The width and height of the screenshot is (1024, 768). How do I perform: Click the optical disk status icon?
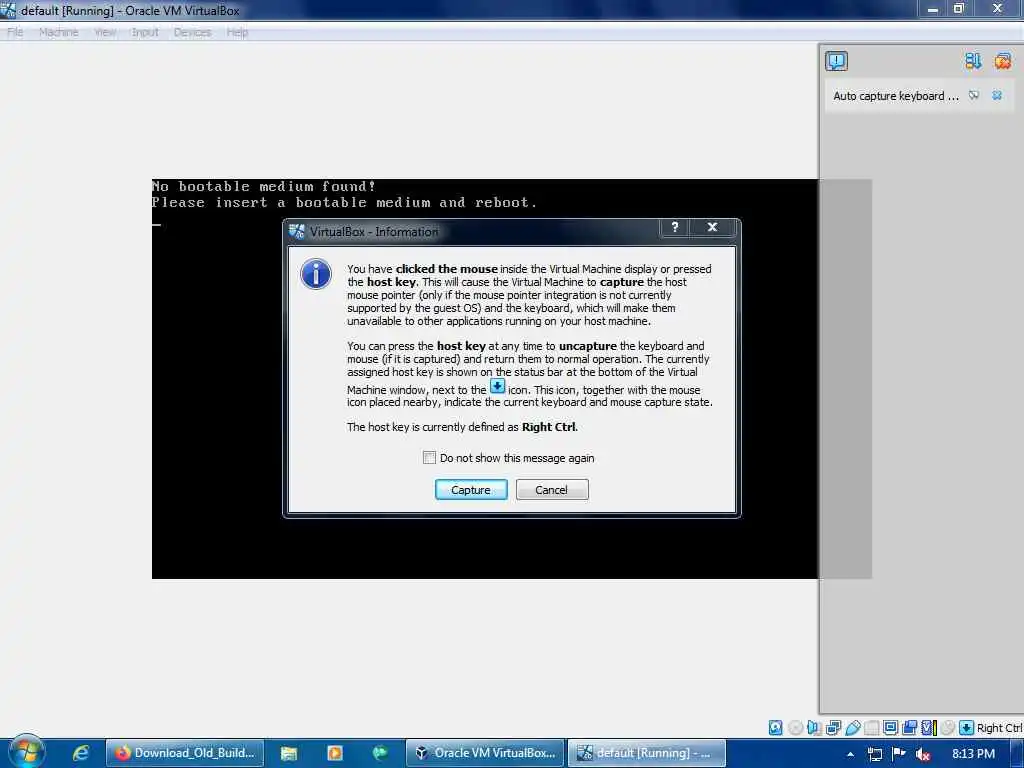795,728
